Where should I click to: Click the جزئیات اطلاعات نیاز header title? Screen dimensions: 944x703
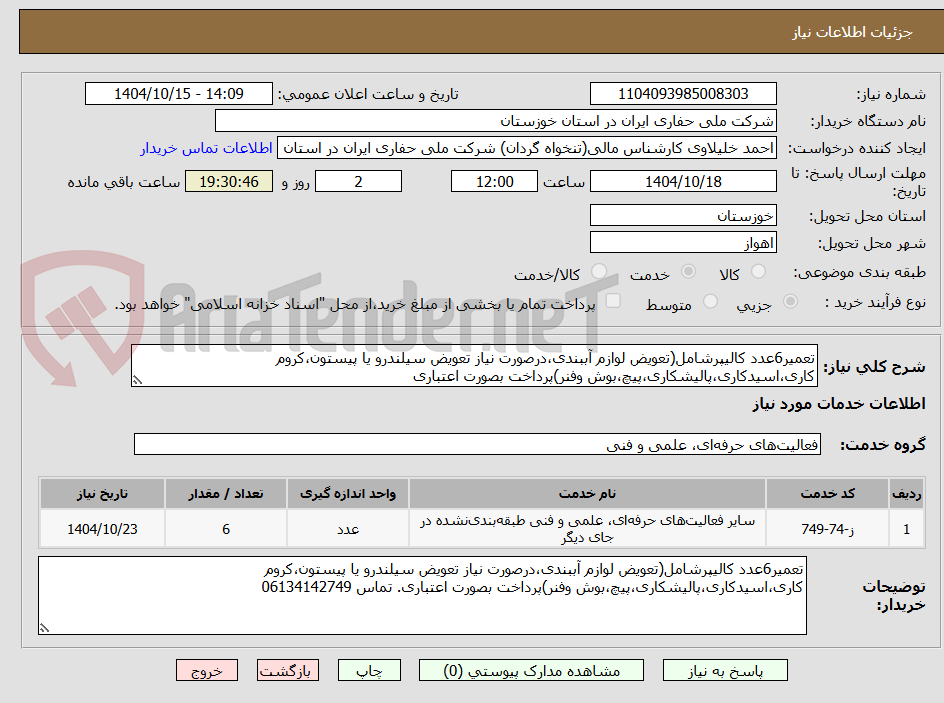click(x=852, y=32)
